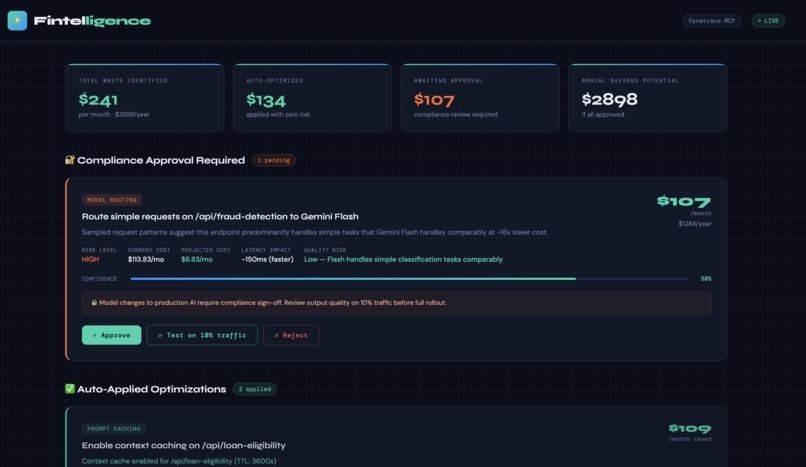806x467 pixels.
Task: Open the Total Waste Identified card
Action: click(x=144, y=98)
